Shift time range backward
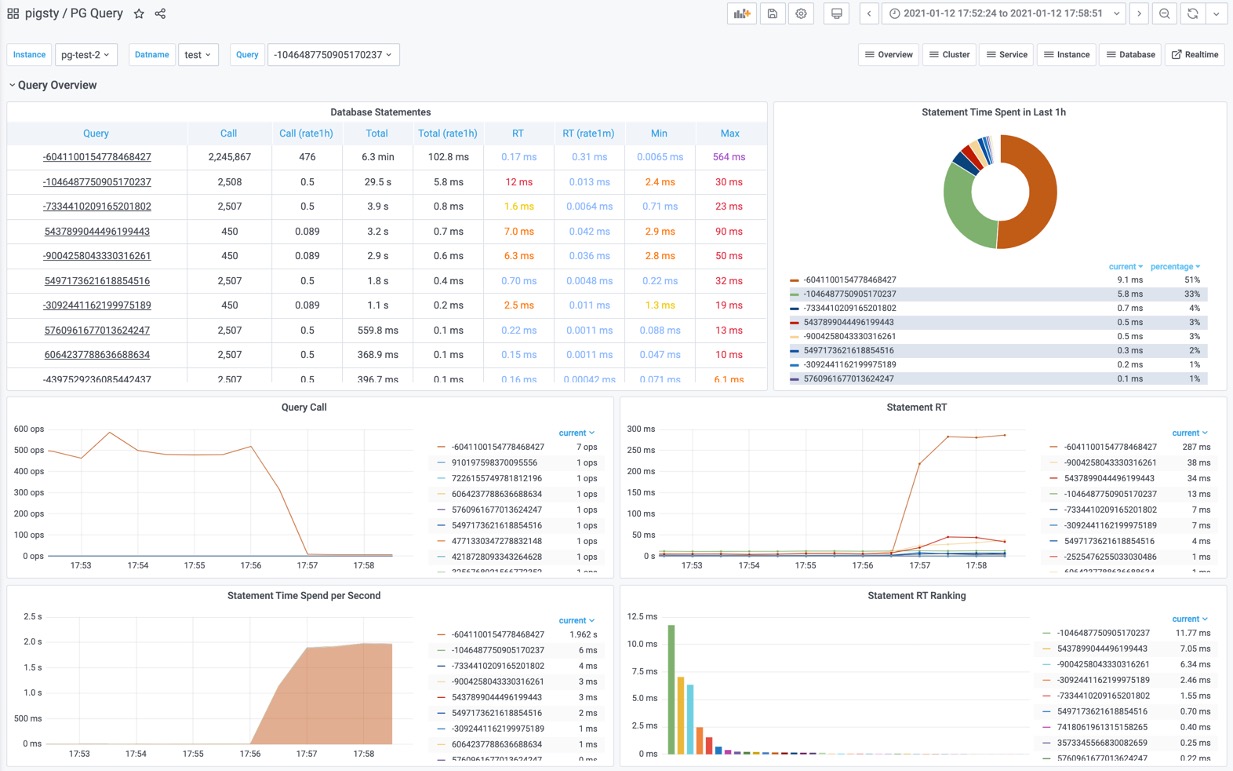This screenshot has height=771, width=1233. (869, 14)
